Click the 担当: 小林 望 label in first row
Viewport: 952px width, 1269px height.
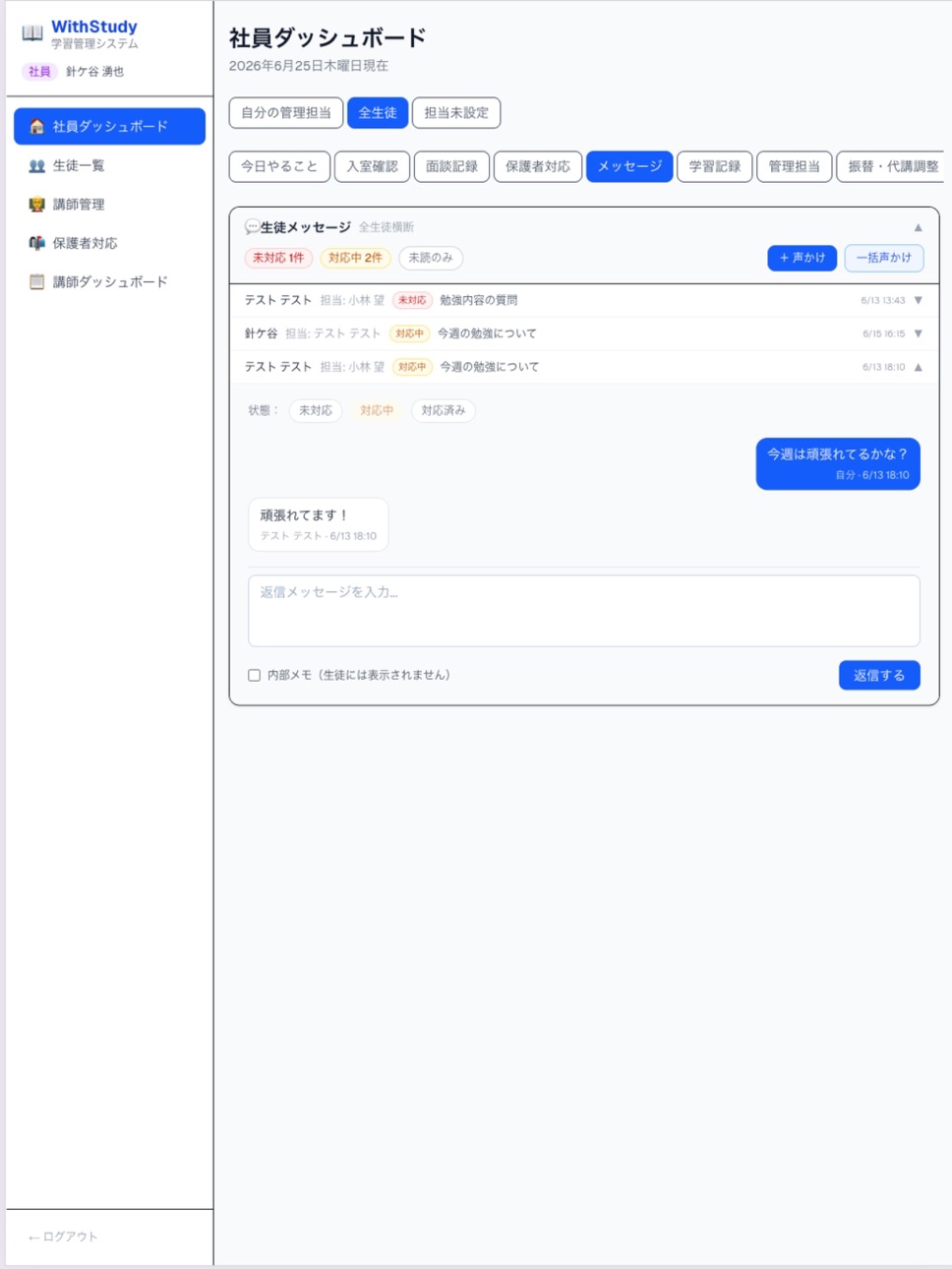352,301
